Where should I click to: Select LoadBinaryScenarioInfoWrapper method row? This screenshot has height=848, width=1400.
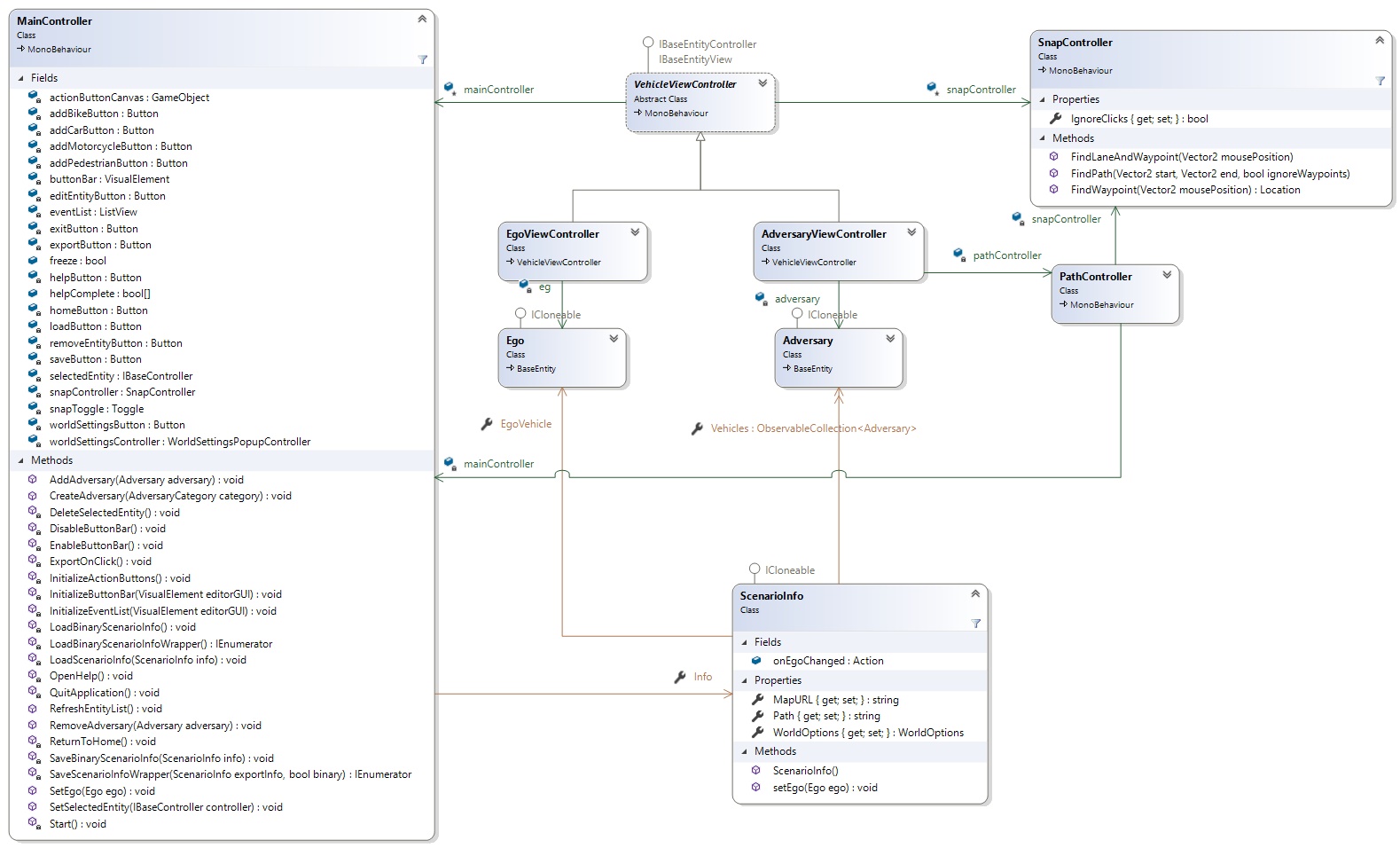tap(161, 644)
